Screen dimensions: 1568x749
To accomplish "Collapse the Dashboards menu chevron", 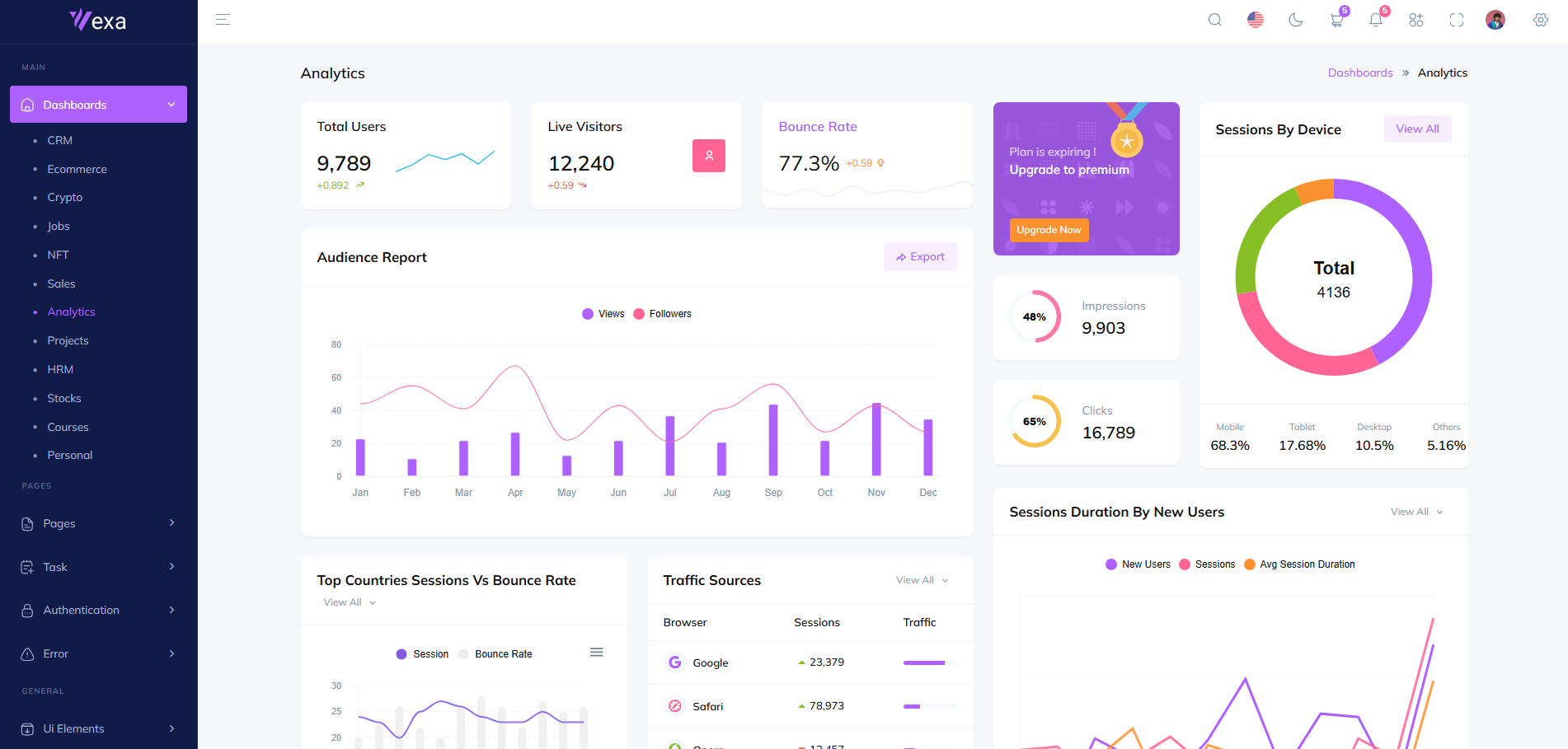I will coord(171,105).
